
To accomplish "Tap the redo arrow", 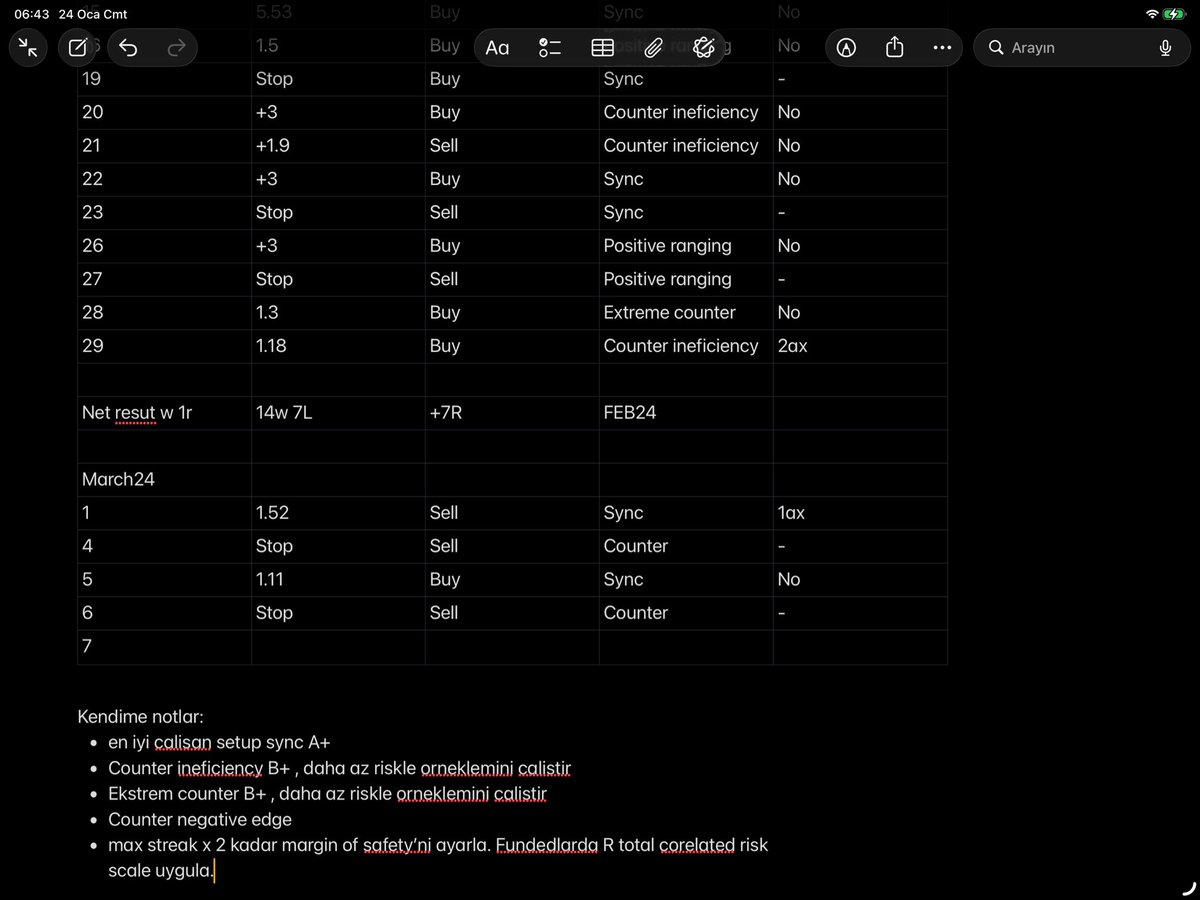I will tap(176, 47).
